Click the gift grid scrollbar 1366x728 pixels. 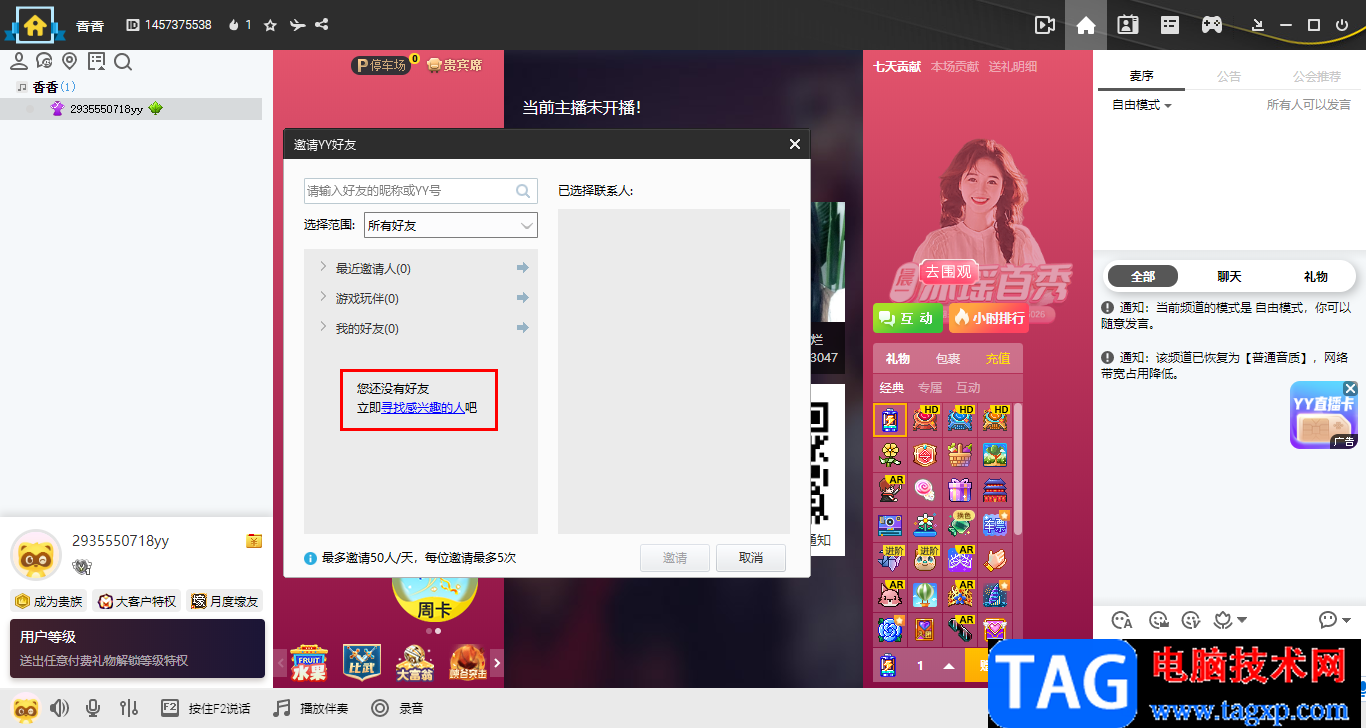[1018, 470]
